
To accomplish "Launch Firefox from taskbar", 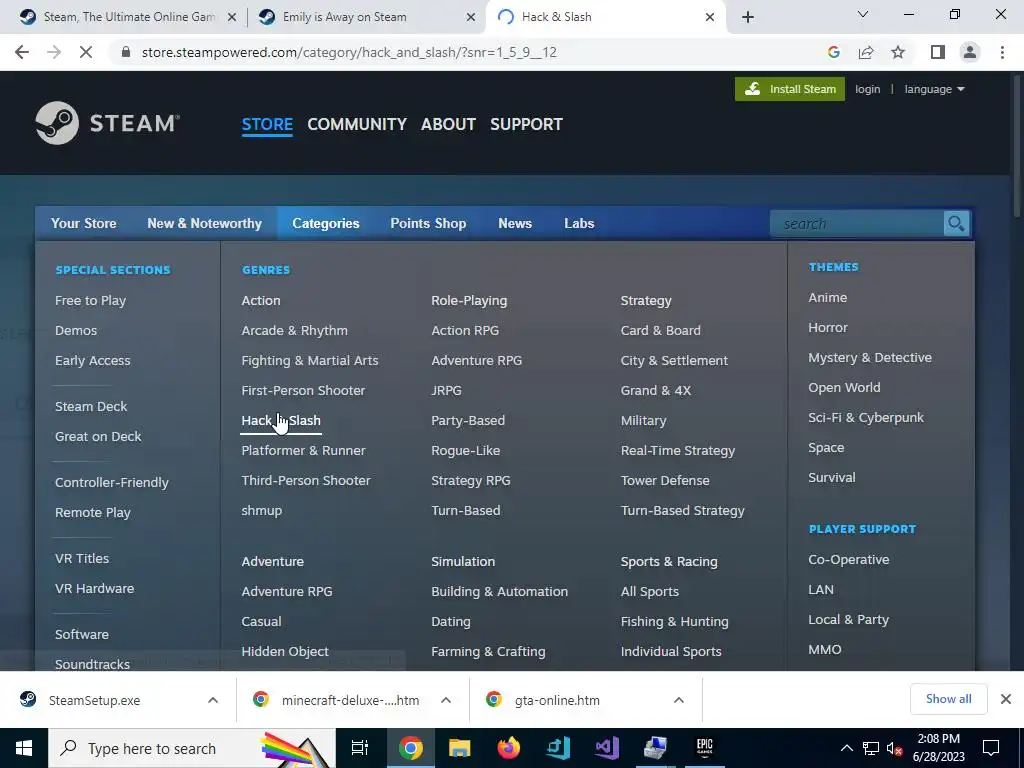I will (508, 748).
